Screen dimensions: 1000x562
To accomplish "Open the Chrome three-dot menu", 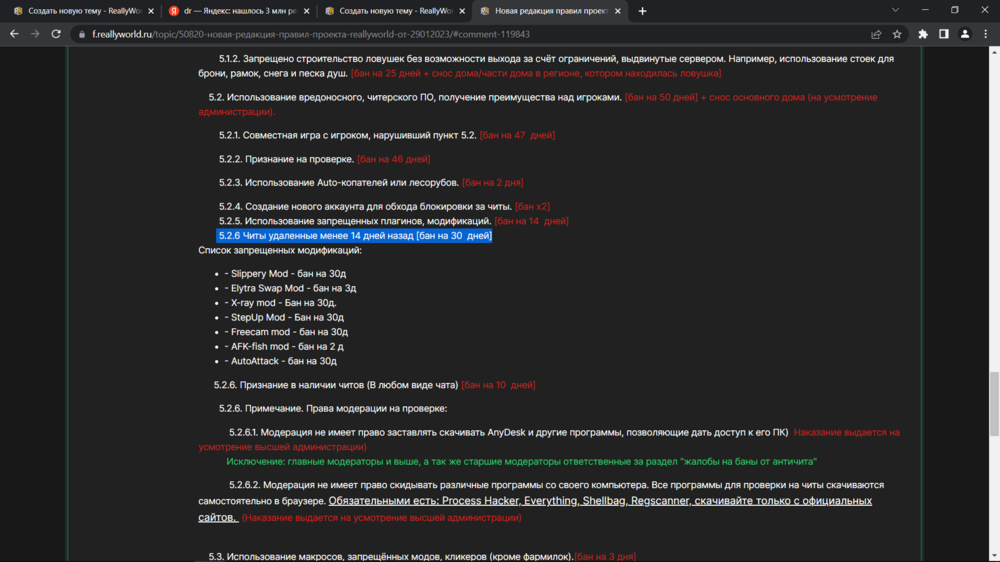I will (986, 34).
